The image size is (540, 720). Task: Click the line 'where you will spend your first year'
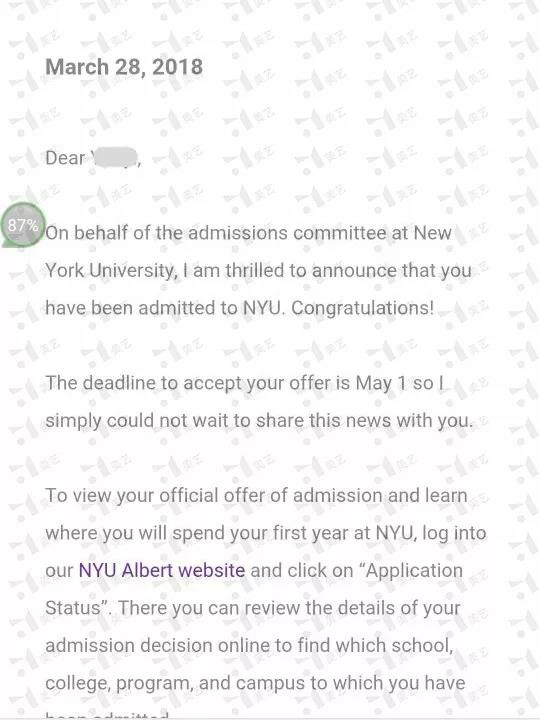[x=265, y=533]
